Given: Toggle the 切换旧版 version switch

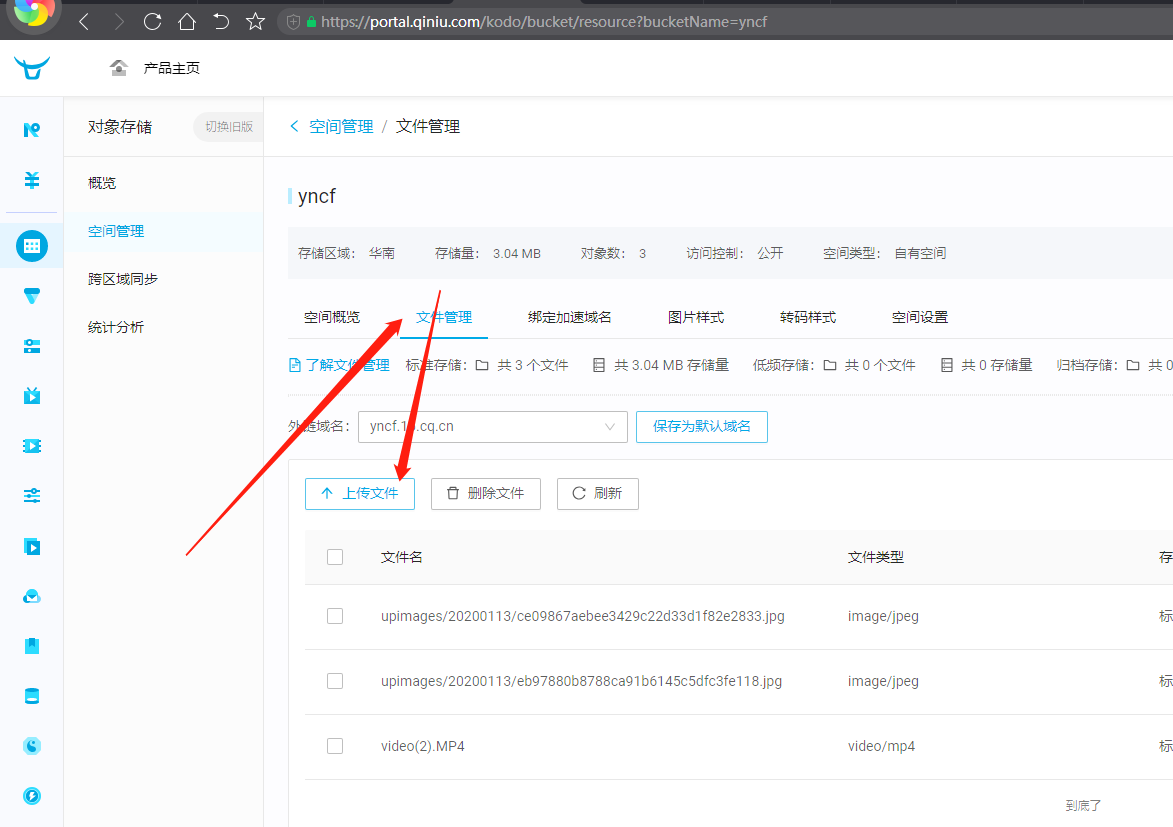Looking at the screenshot, I should (x=228, y=127).
